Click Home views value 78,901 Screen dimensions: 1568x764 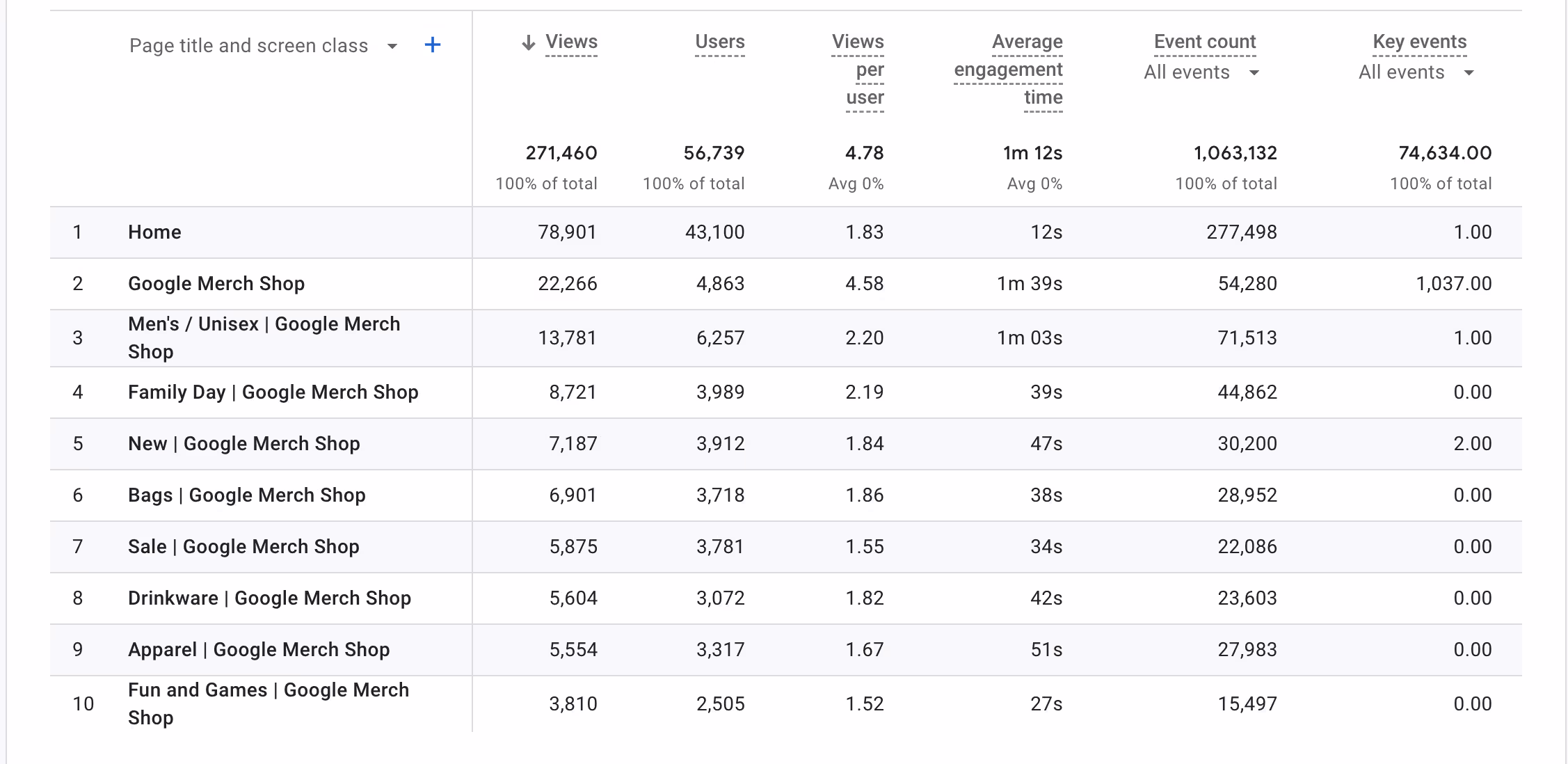pyautogui.click(x=567, y=232)
